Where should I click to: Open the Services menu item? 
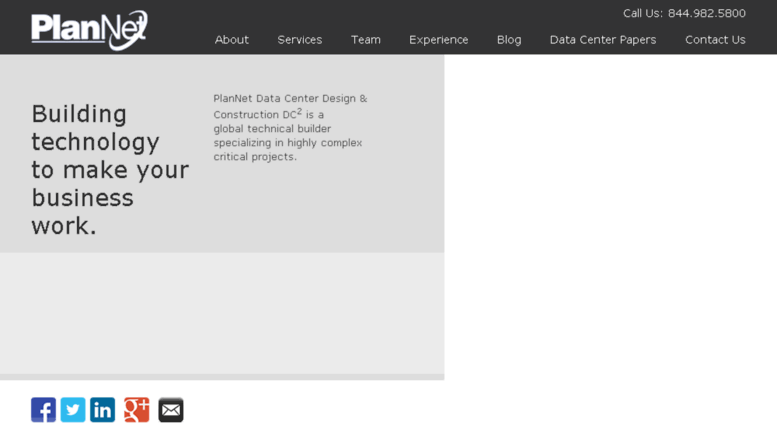pos(300,40)
